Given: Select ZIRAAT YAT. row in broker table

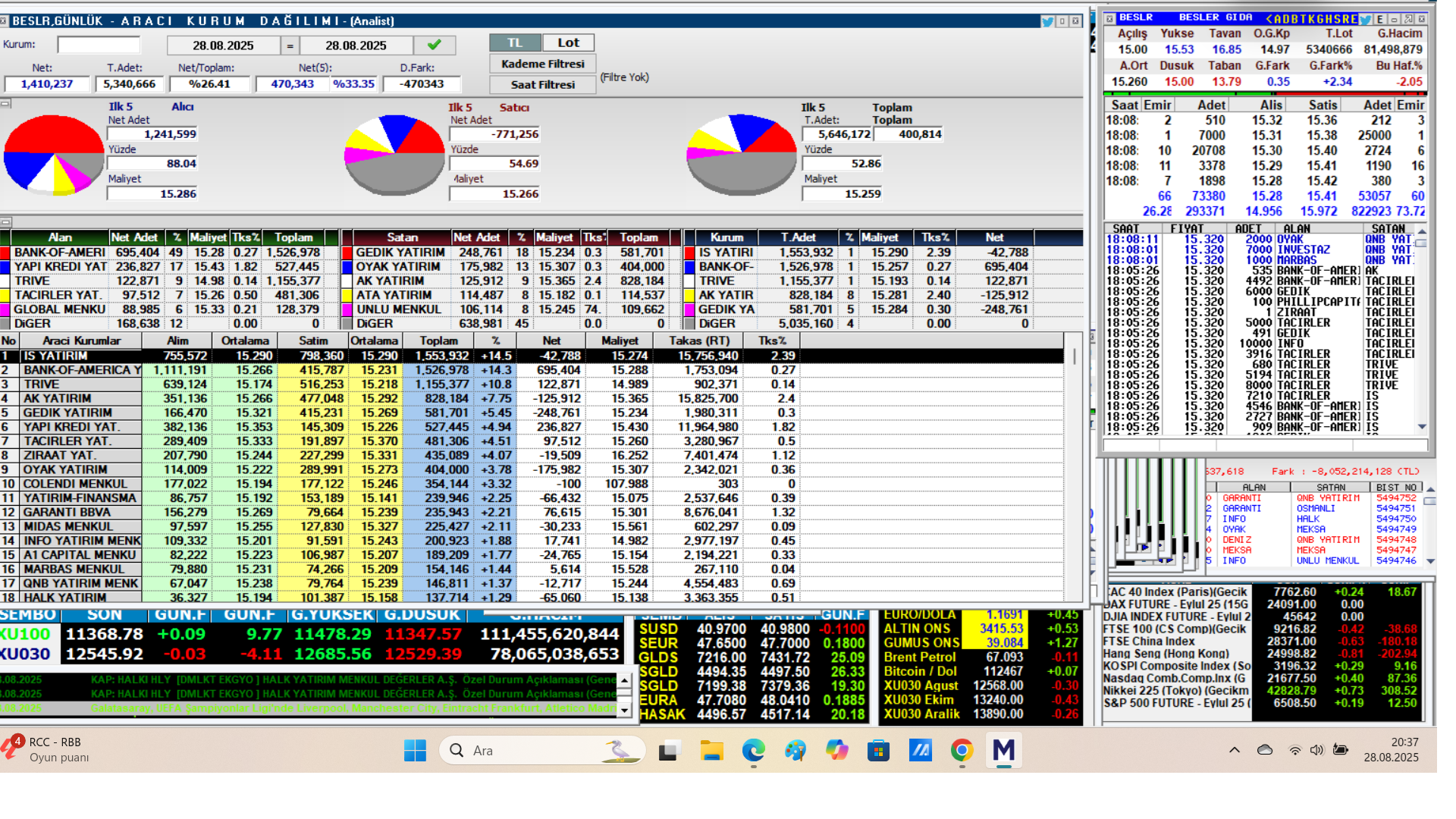Looking at the screenshot, I should pyautogui.click(x=531, y=455).
